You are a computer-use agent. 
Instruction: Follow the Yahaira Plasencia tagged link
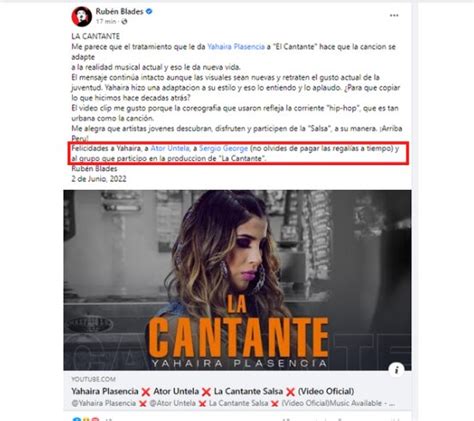pyautogui.click(x=236, y=47)
